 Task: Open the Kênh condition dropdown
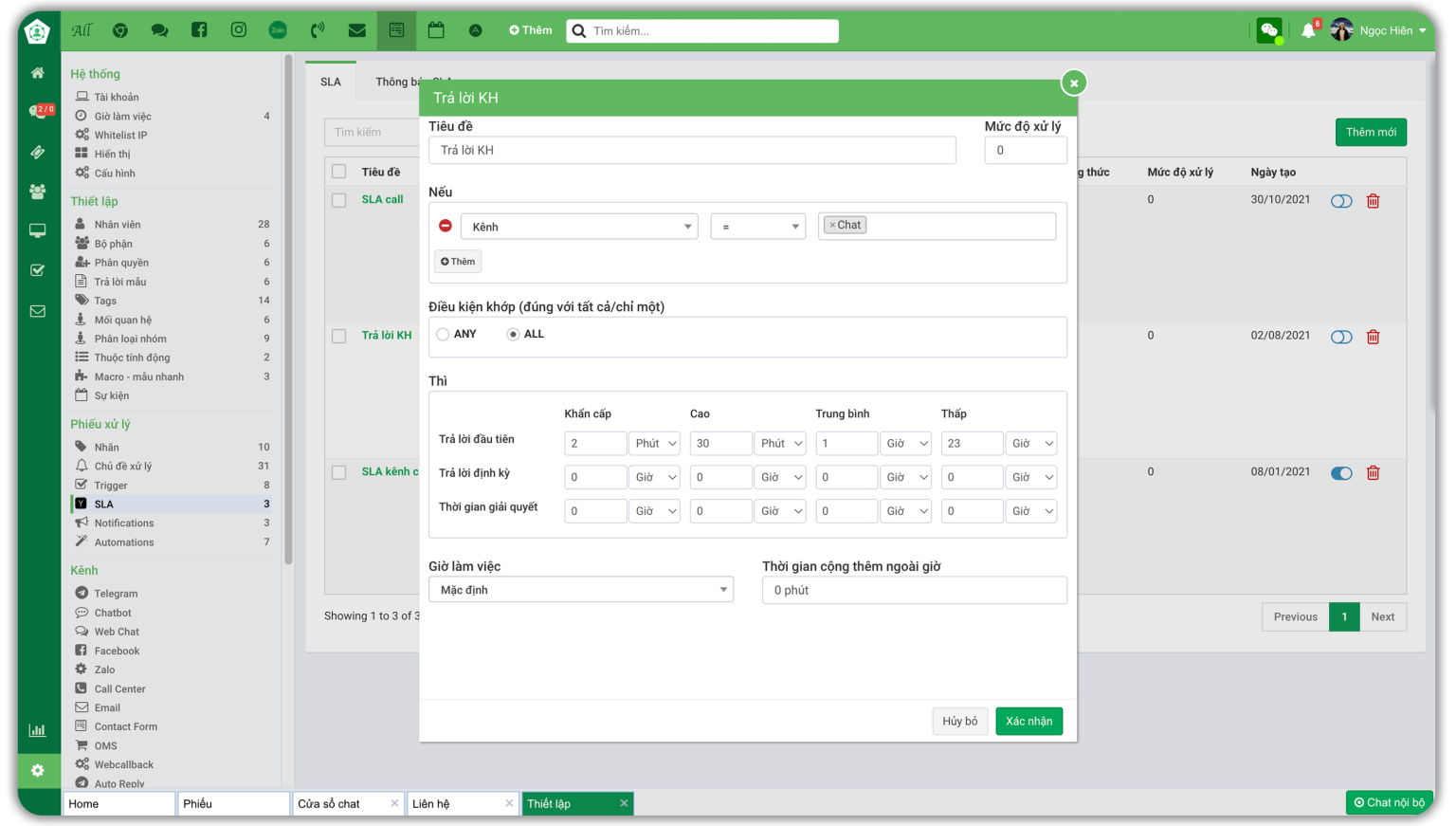[x=579, y=226]
